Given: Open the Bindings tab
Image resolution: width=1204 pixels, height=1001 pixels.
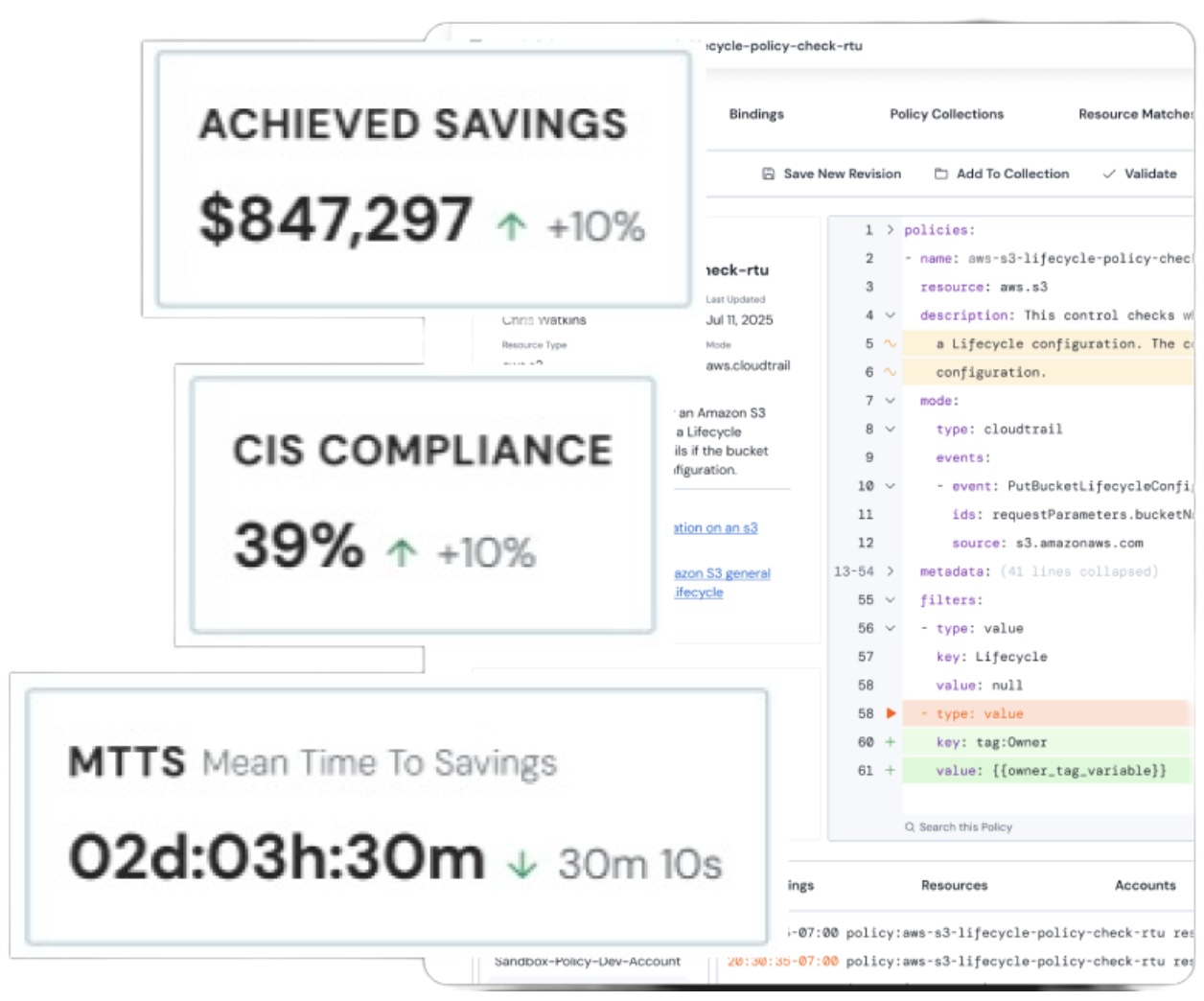Looking at the screenshot, I should pyautogui.click(x=758, y=113).
